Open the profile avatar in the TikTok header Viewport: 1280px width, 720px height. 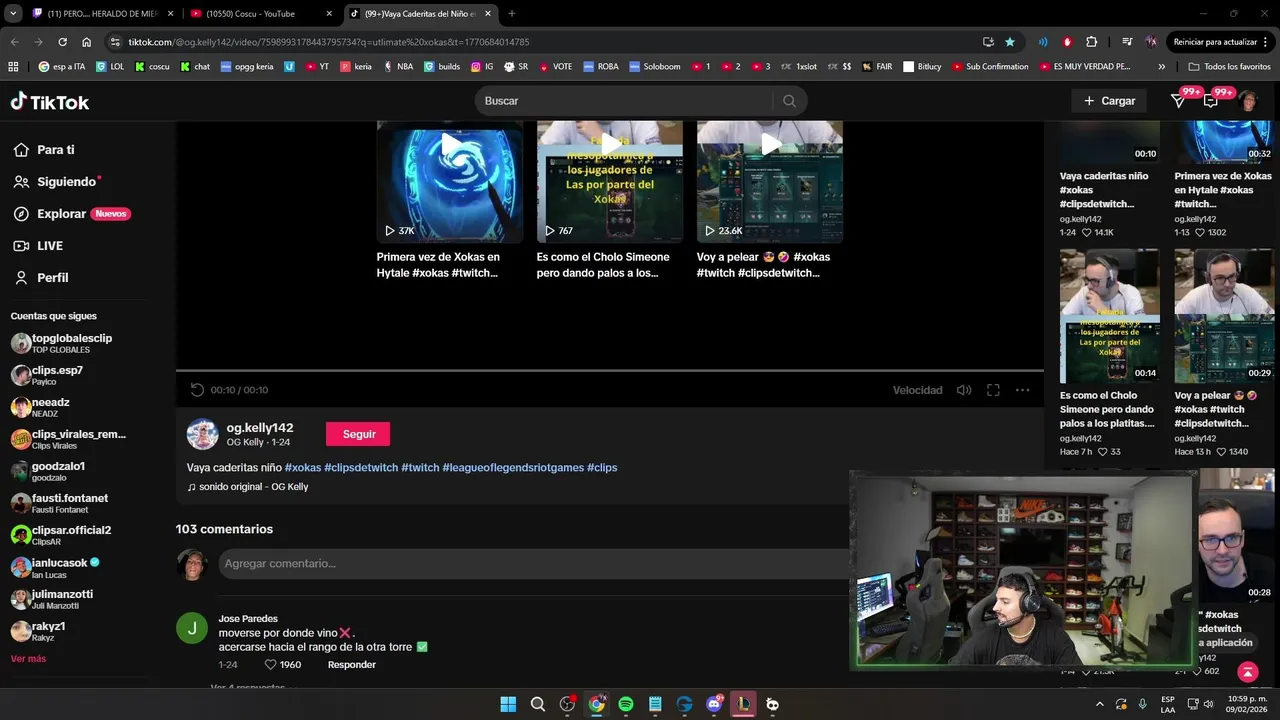pyautogui.click(x=1247, y=101)
